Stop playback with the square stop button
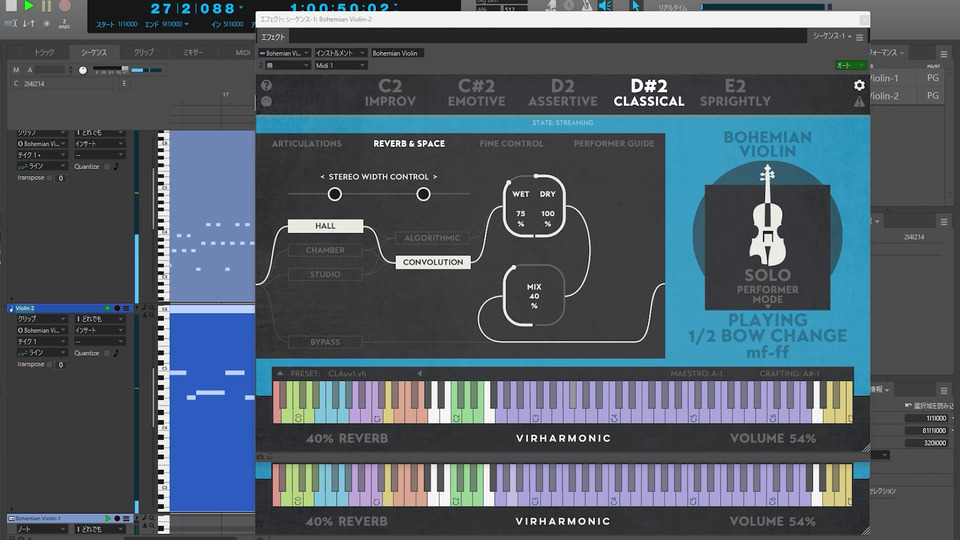 (11, 6)
